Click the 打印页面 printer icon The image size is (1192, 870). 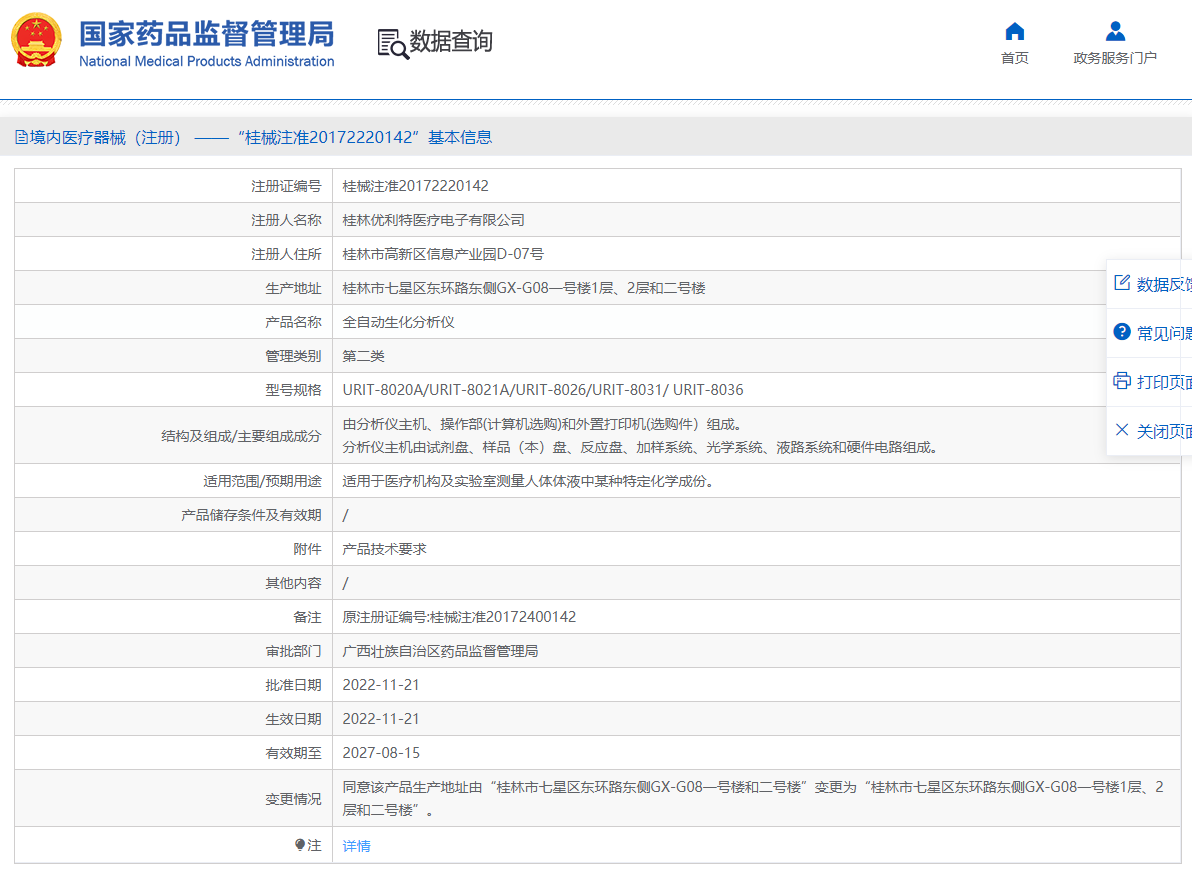pos(1122,381)
